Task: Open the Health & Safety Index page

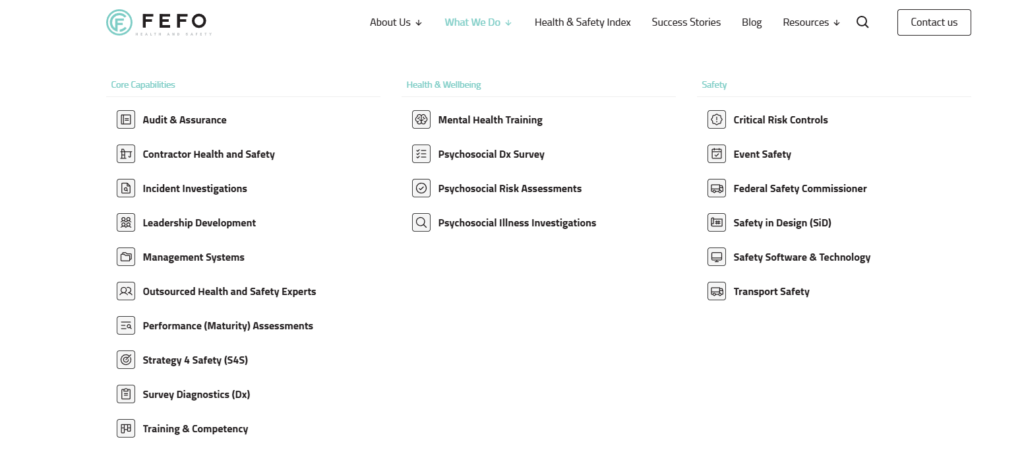Action: 582,22
